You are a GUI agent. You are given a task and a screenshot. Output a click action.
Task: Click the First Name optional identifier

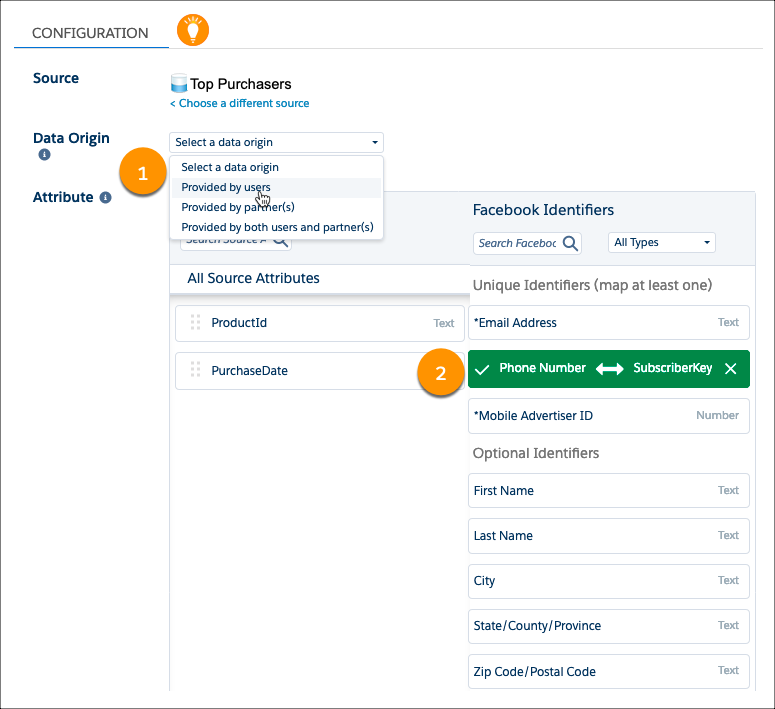click(x=609, y=490)
